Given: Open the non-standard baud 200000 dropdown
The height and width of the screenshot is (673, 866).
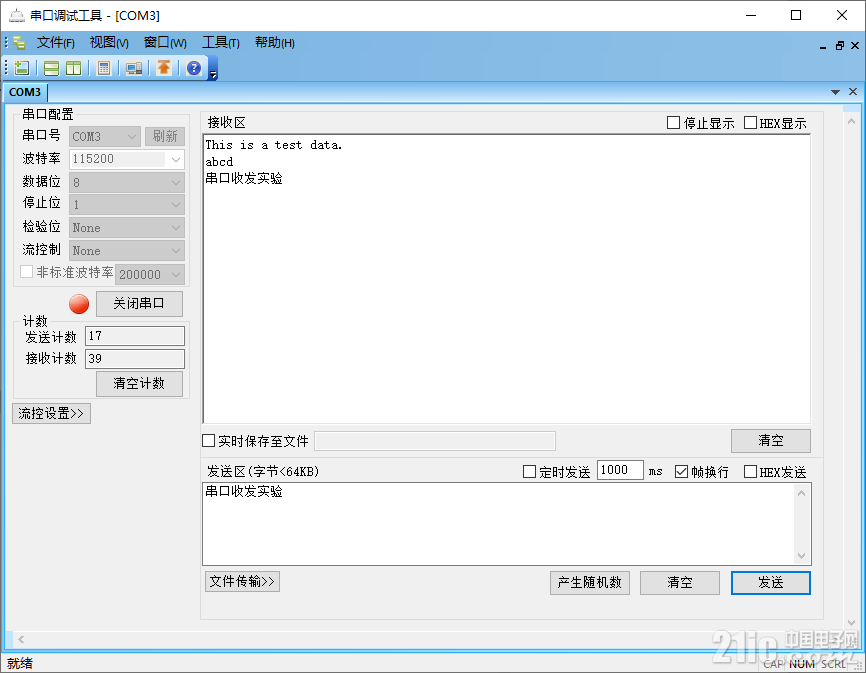Looking at the screenshot, I should 150,274.
